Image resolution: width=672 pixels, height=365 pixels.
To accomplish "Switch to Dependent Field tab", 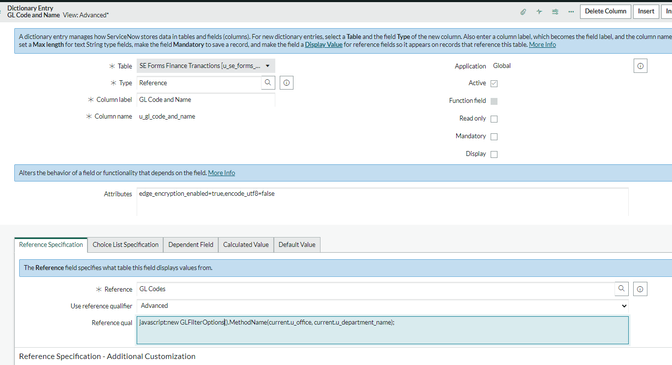I will 191,245.
